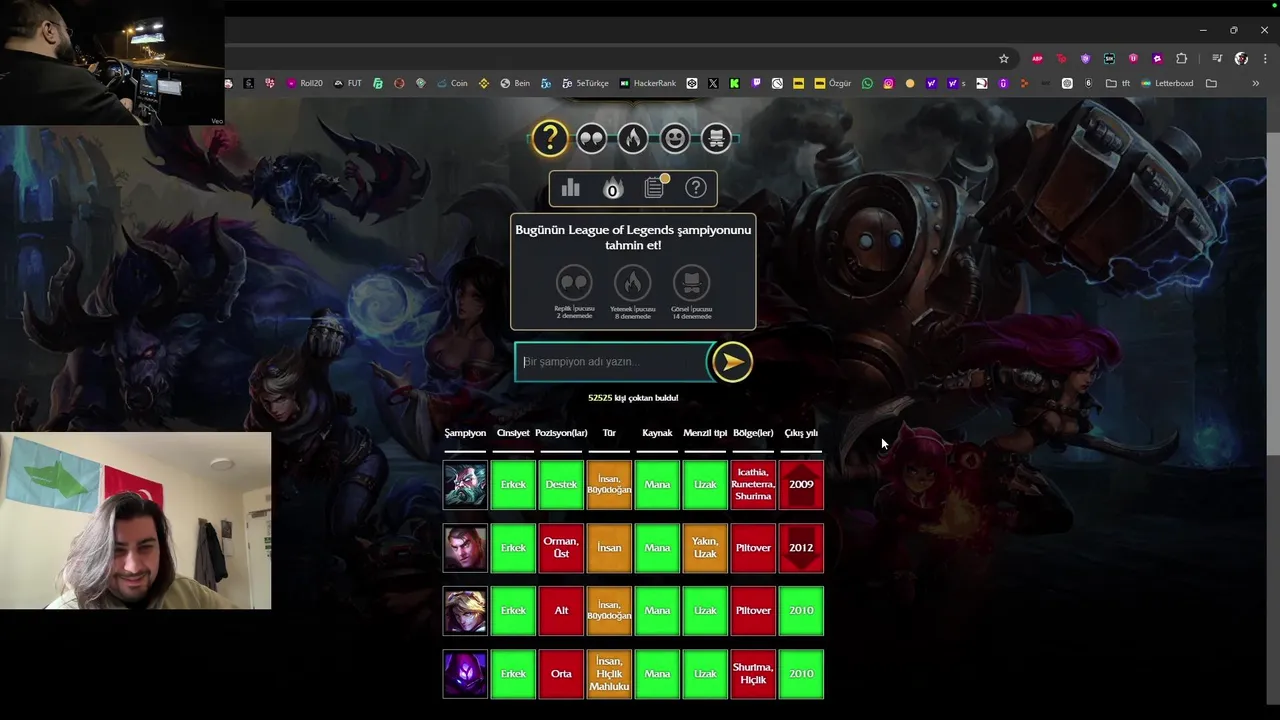1280x720 pixels.
Task: Click the purple champion portrait in the Orta row
Action: [465, 674]
